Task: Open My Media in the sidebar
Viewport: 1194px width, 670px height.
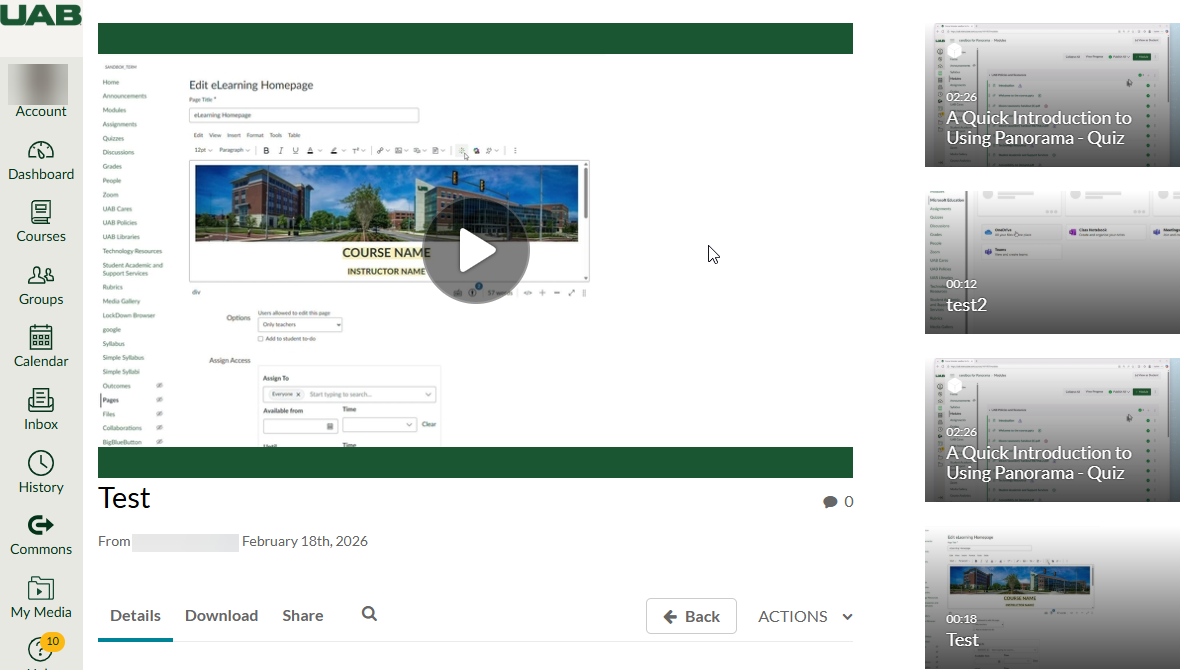Action: [41, 589]
